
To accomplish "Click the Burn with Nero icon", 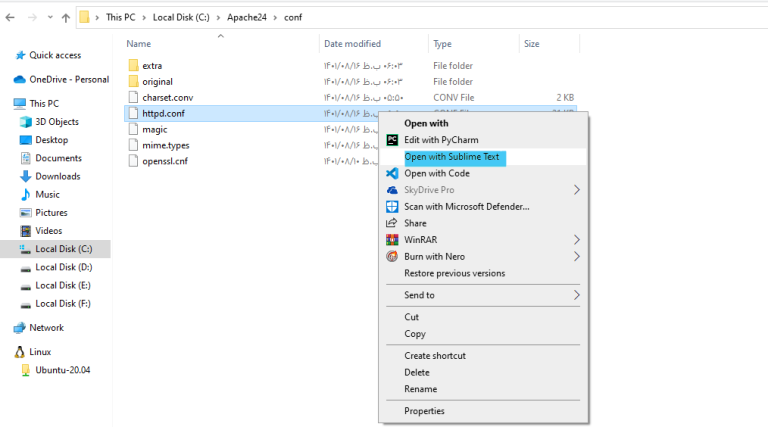I will (x=393, y=256).
